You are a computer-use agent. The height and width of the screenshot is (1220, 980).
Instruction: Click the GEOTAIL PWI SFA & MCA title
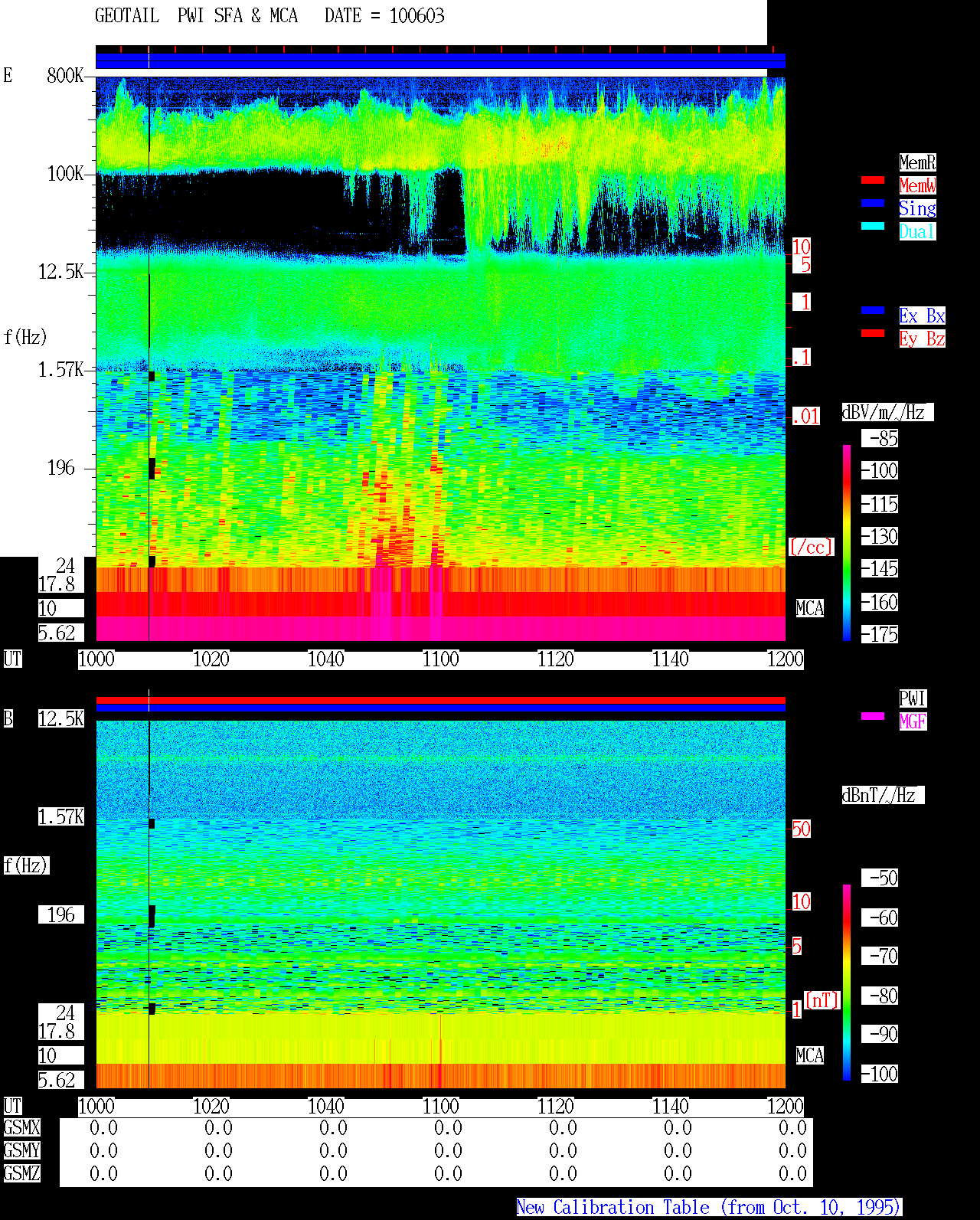point(196,16)
